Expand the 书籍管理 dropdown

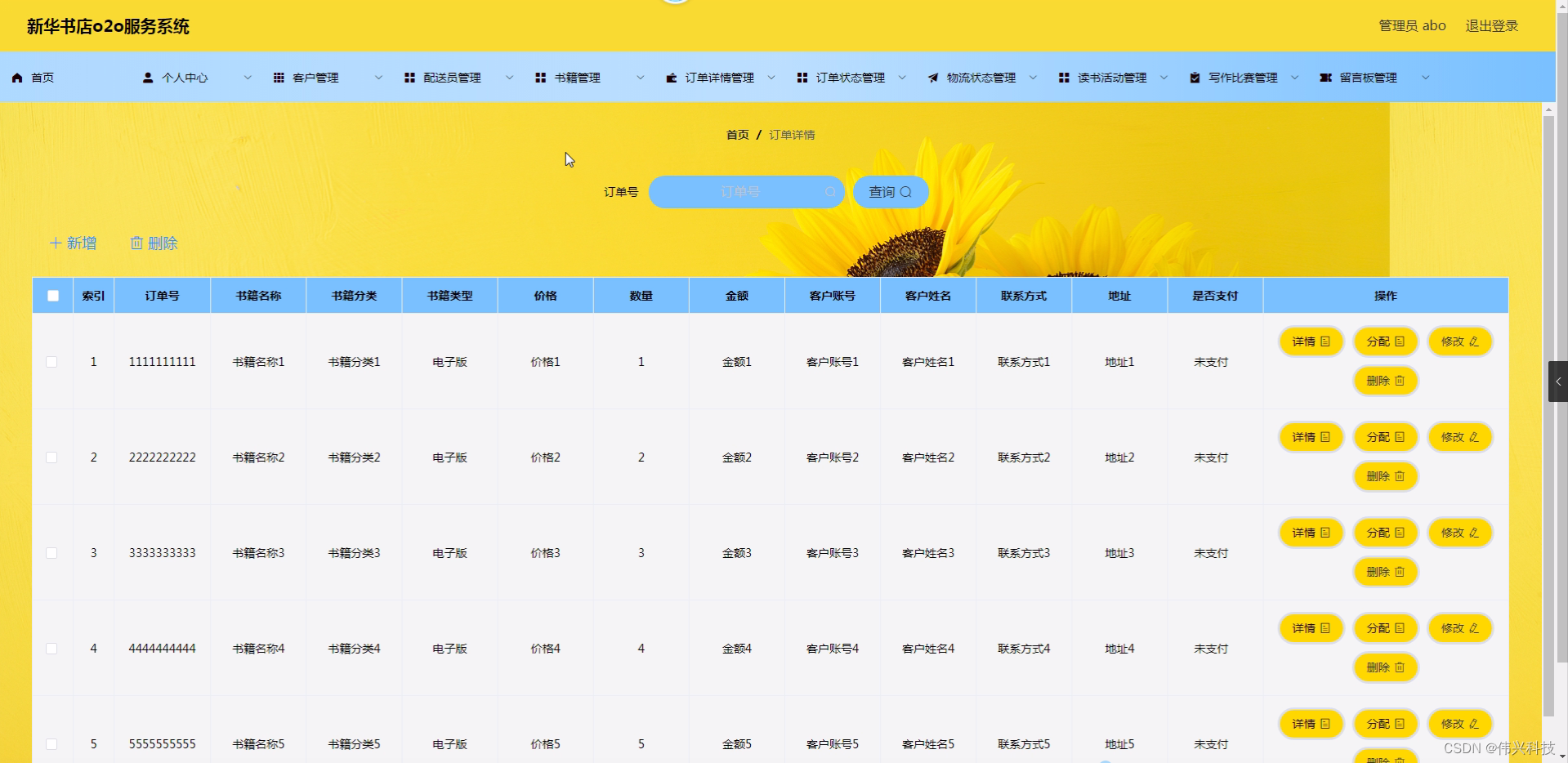[x=640, y=78]
